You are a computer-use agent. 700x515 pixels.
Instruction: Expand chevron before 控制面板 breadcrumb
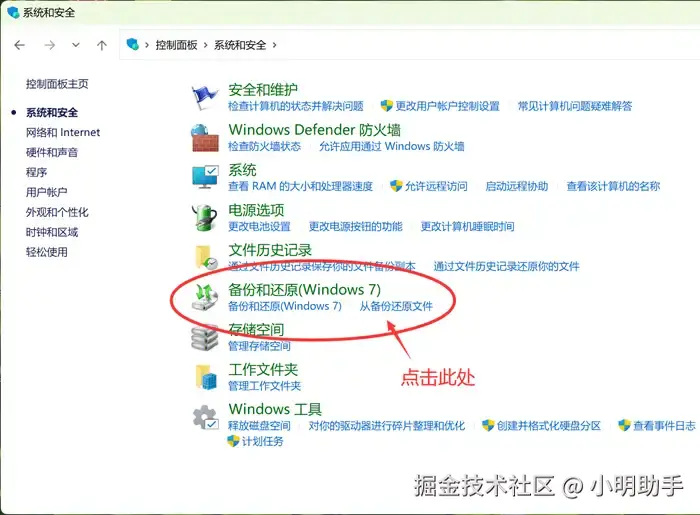click(x=147, y=45)
